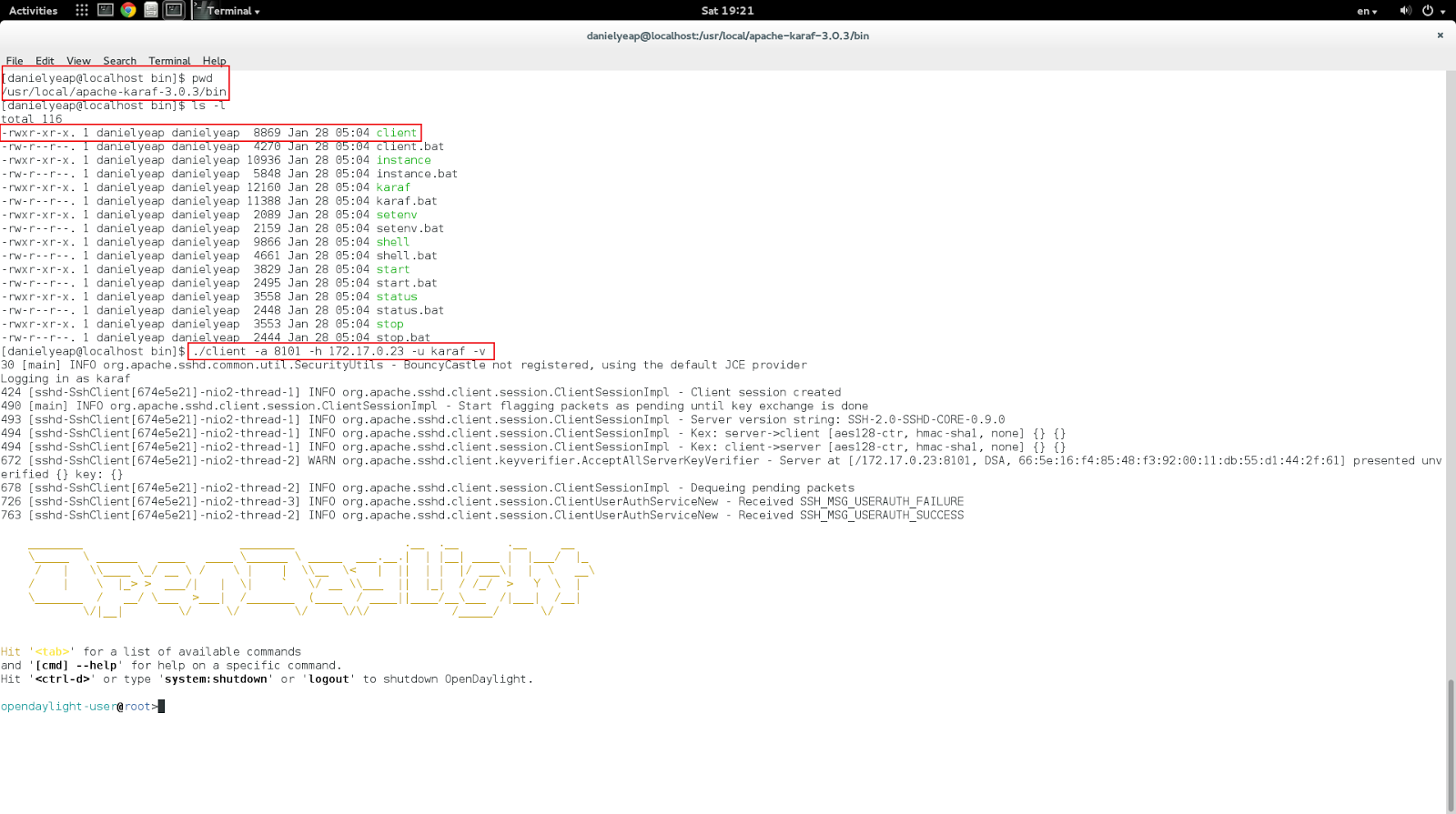This screenshot has height=814, width=1456.
Task: Open the Edit menu
Action: coord(45,61)
